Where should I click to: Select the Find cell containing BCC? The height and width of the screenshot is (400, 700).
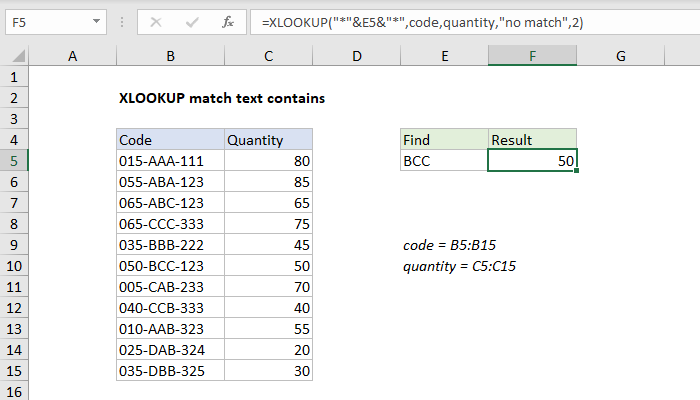click(x=443, y=161)
